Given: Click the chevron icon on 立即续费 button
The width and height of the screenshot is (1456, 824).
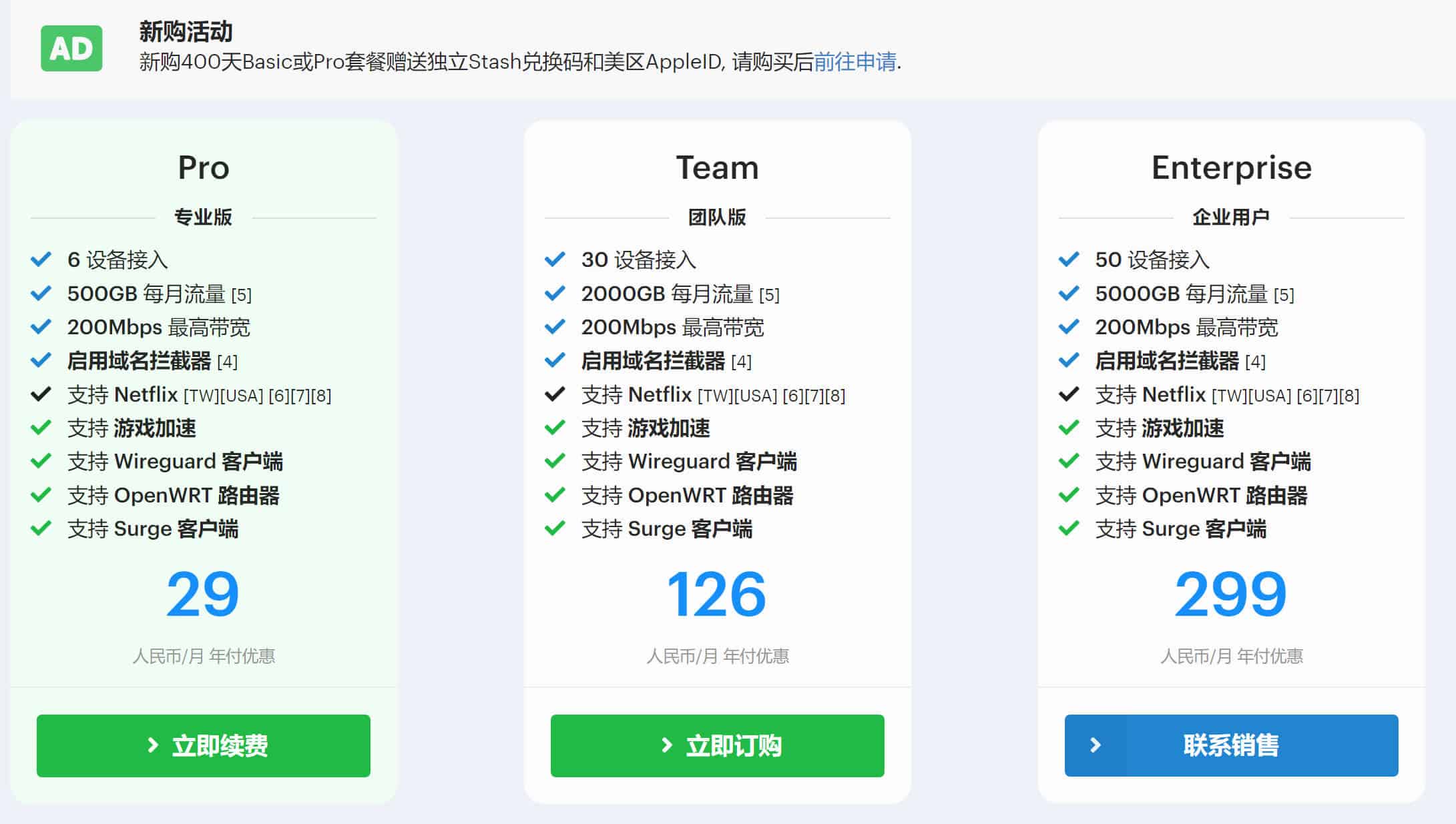Looking at the screenshot, I should (153, 745).
